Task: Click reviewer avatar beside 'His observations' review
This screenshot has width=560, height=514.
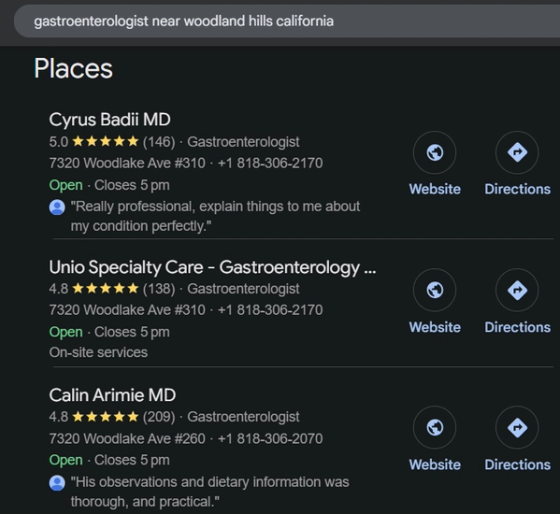Action: [57, 483]
